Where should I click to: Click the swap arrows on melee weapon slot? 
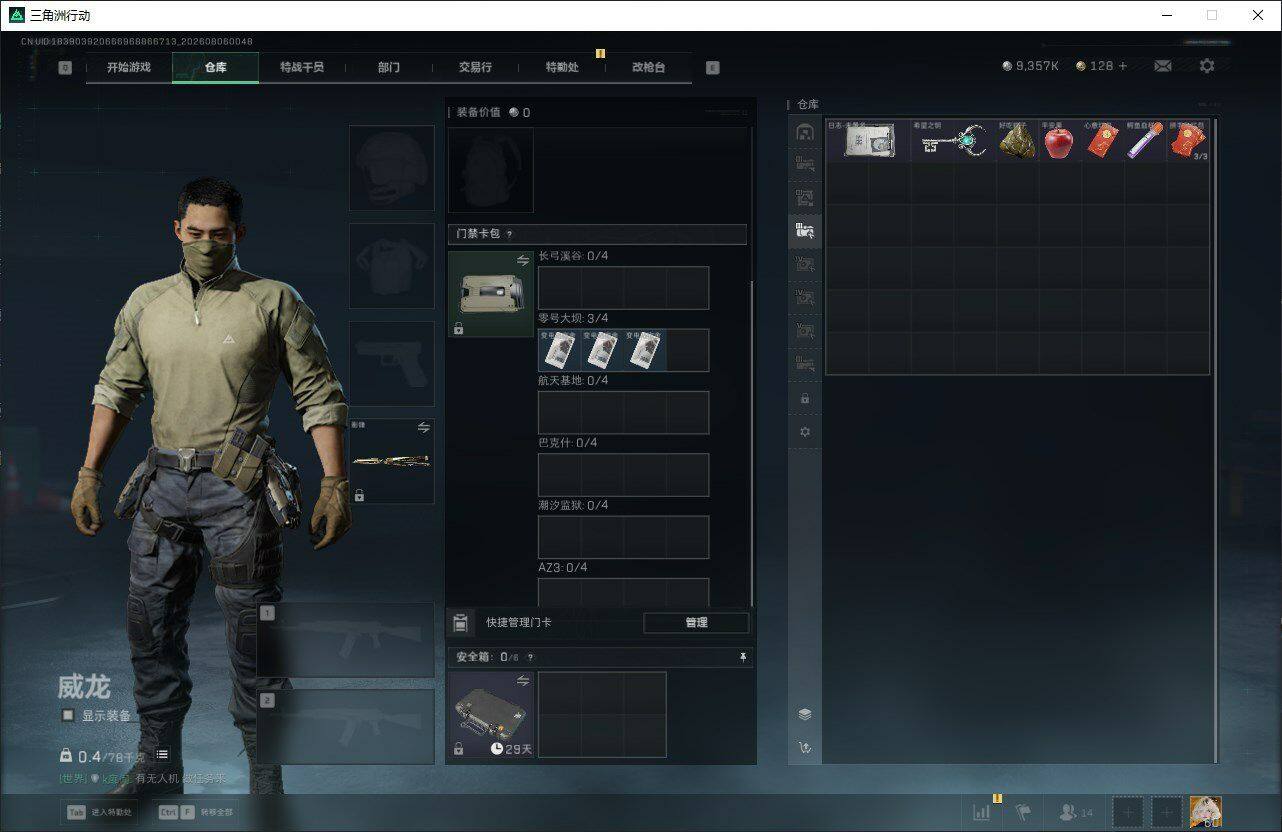(x=424, y=428)
